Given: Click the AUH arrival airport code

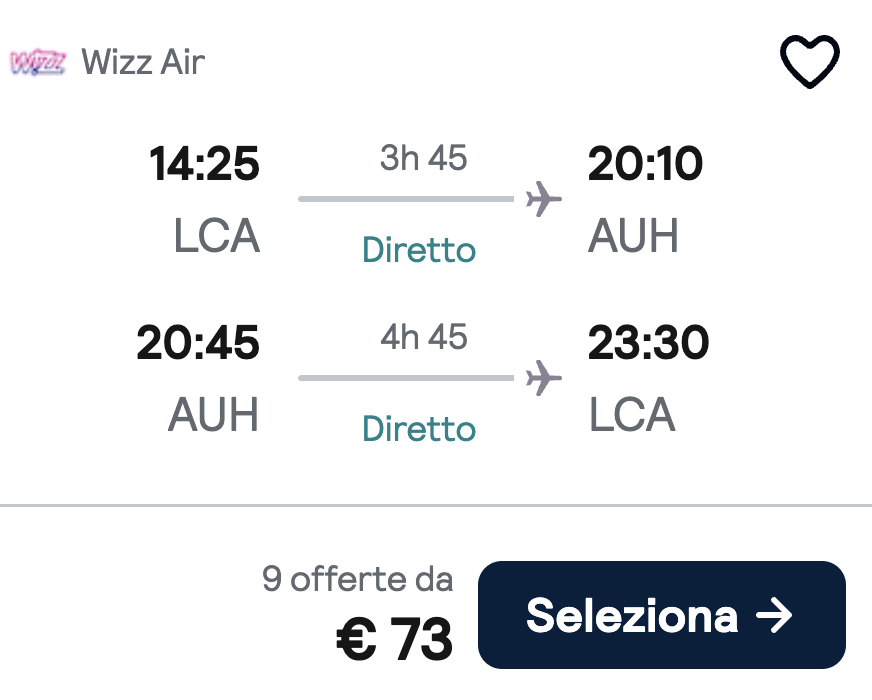Looking at the screenshot, I should [x=633, y=236].
